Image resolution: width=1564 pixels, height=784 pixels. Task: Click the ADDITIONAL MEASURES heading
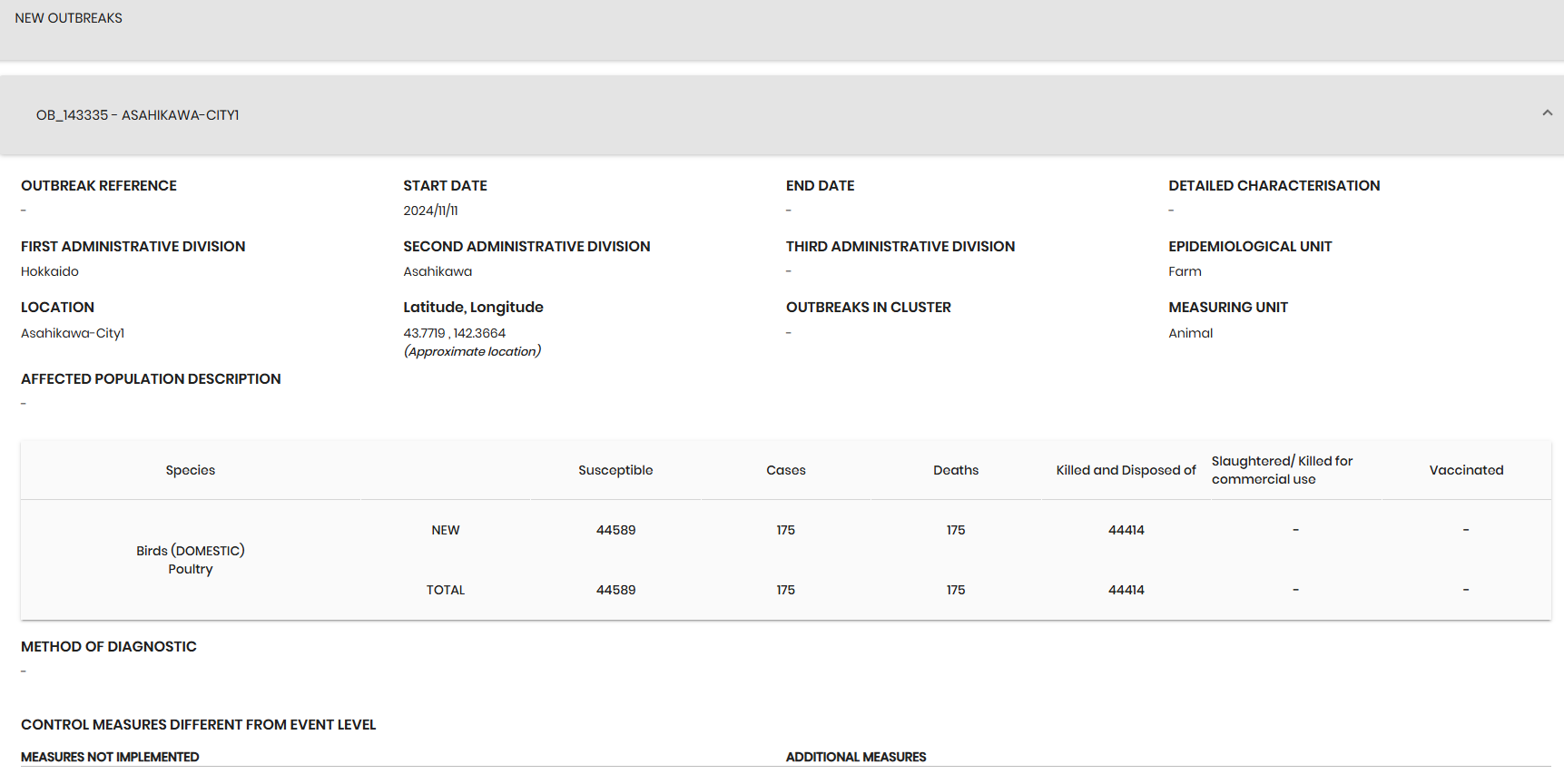(x=856, y=757)
